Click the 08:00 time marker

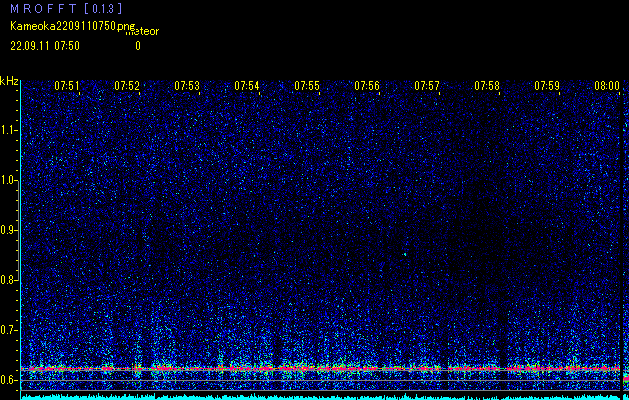click(x=607, y=85)
